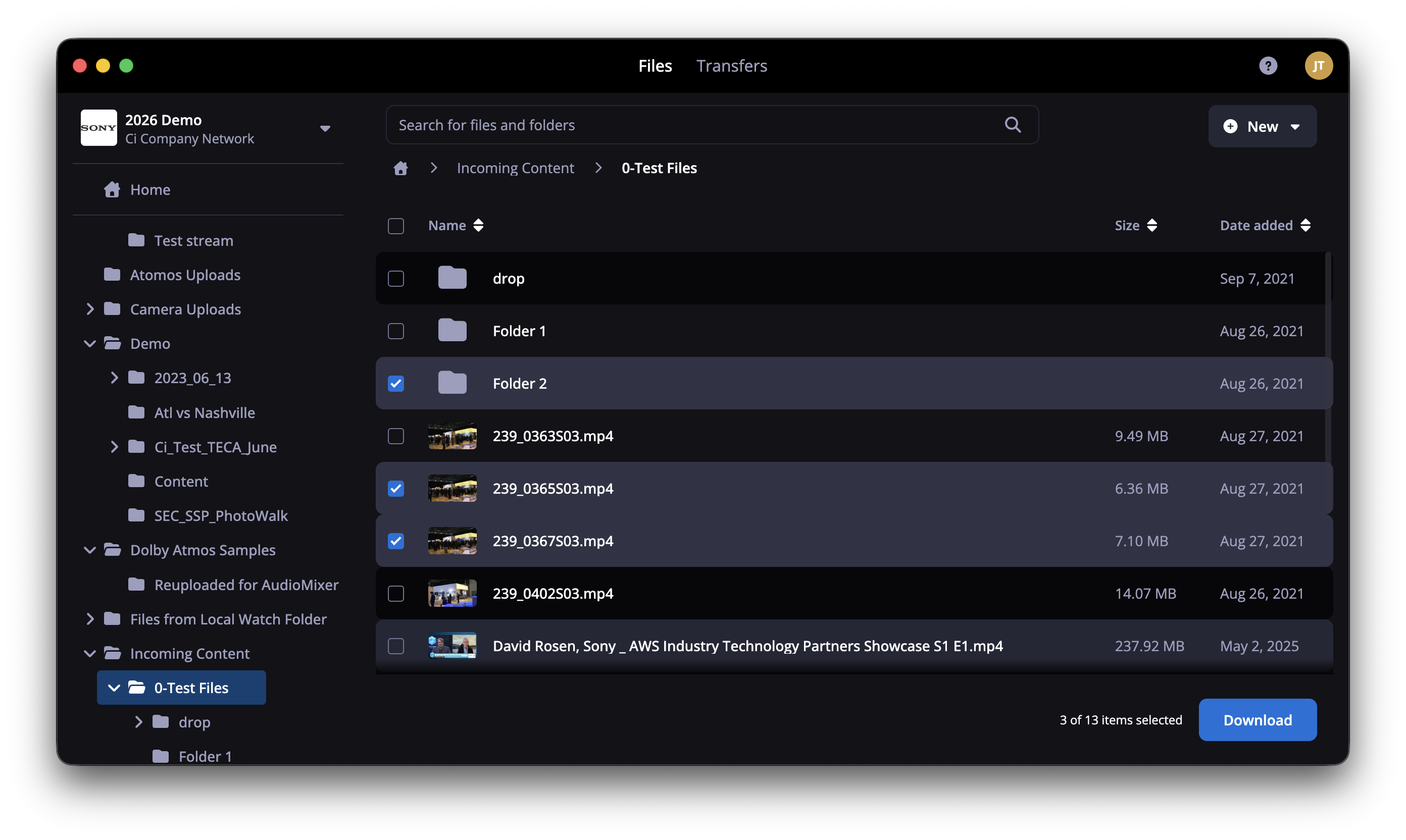This screenshot has width=1406, height=840.
Task: Select the Files tab
Action: pyautogui.click(x=655, y=66)
